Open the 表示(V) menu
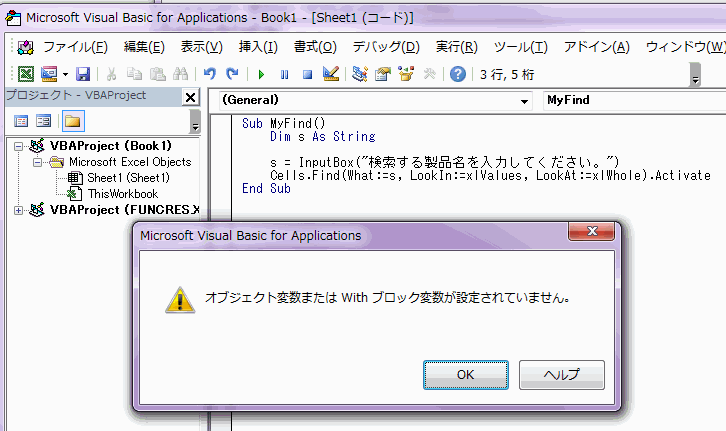Viewport: 726px width, 431px height. 201,47
